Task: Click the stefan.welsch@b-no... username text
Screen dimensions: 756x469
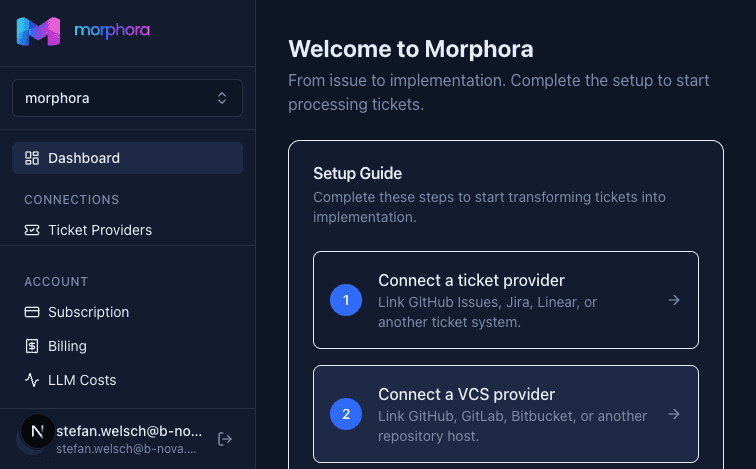Action: [x=129, y=431]
